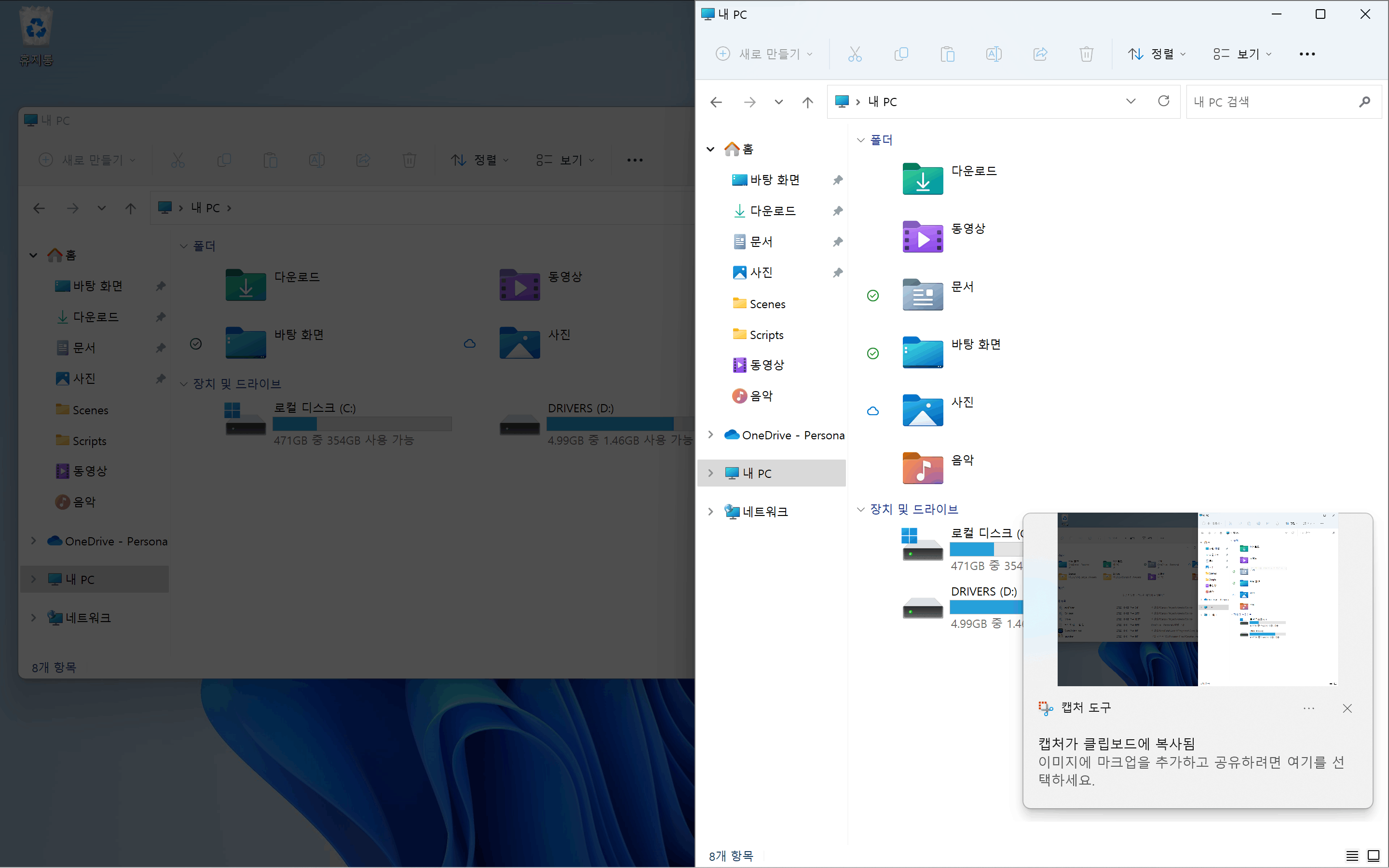Open the 정렬 sort dropdown

point(1156,54)
